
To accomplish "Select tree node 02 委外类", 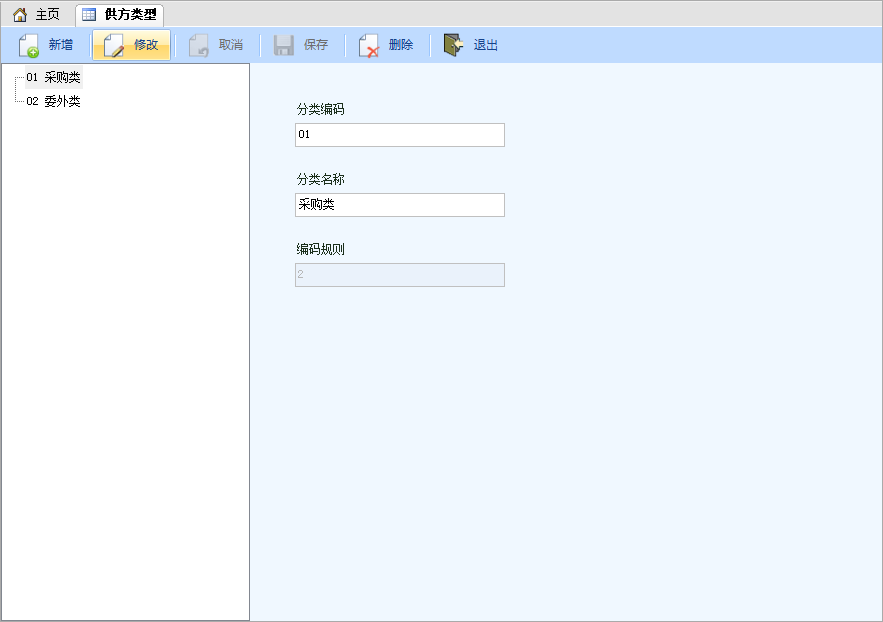I will (x=53, y=101).
